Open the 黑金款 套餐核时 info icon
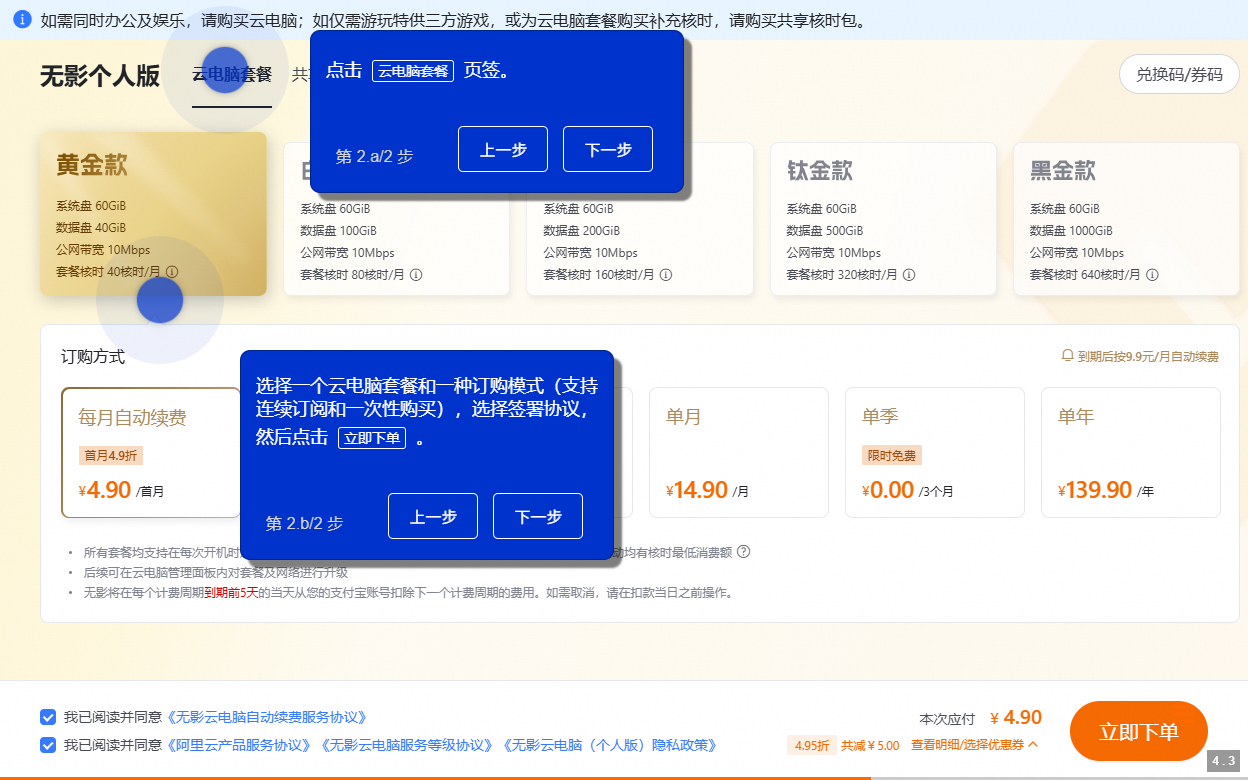 click(1151, 274)
